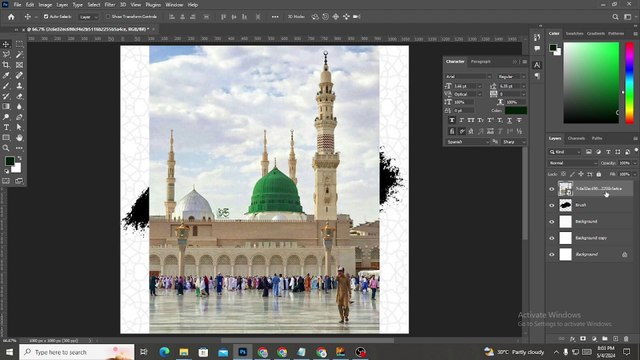The width and height of the screenshot is (640, 360).
Task: Select the Magic Wand tool
Action: [19, 54]
